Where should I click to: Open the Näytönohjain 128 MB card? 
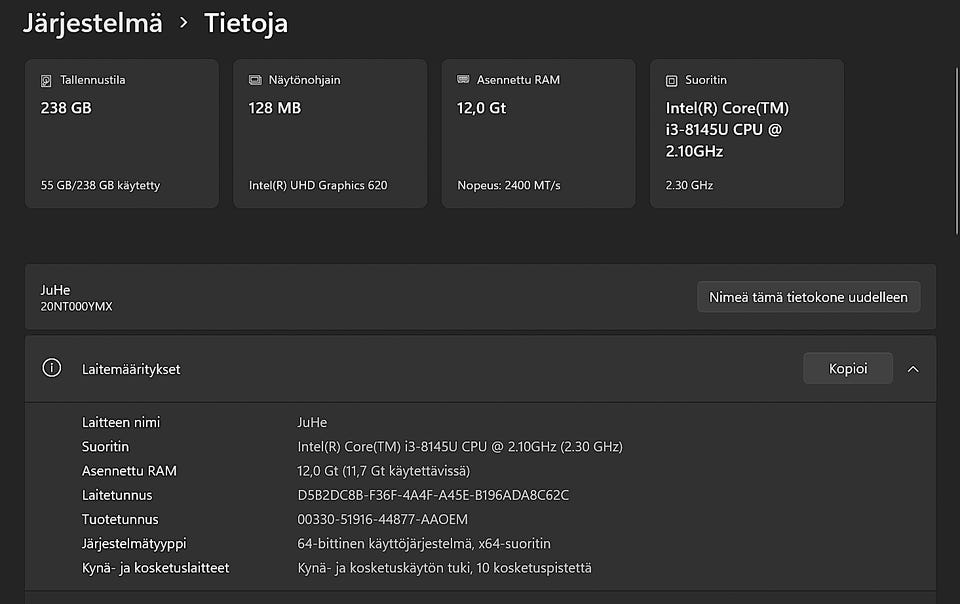pos(330,134)
